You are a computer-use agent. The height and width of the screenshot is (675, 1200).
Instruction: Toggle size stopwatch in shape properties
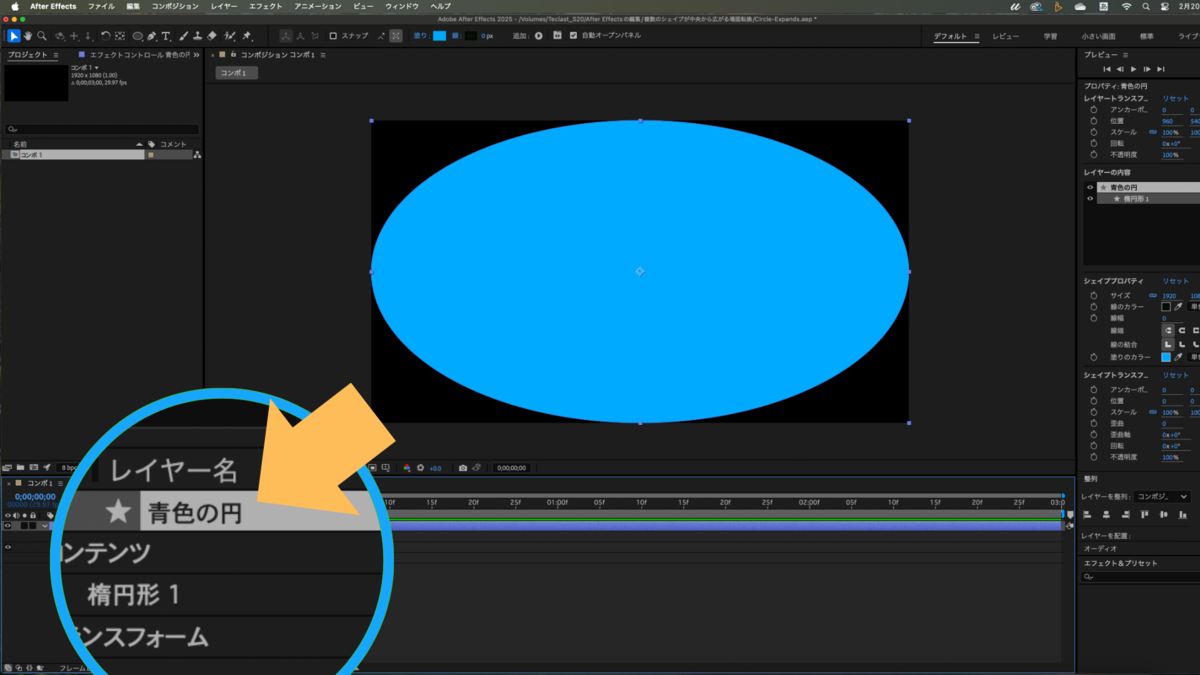point(1094,296)
